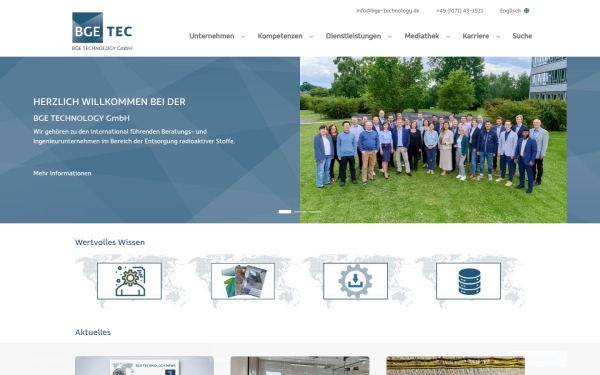Screen dimensions: 600x375
Task: Follow the Mehr Informationen link
Action: tap(62, 173)
